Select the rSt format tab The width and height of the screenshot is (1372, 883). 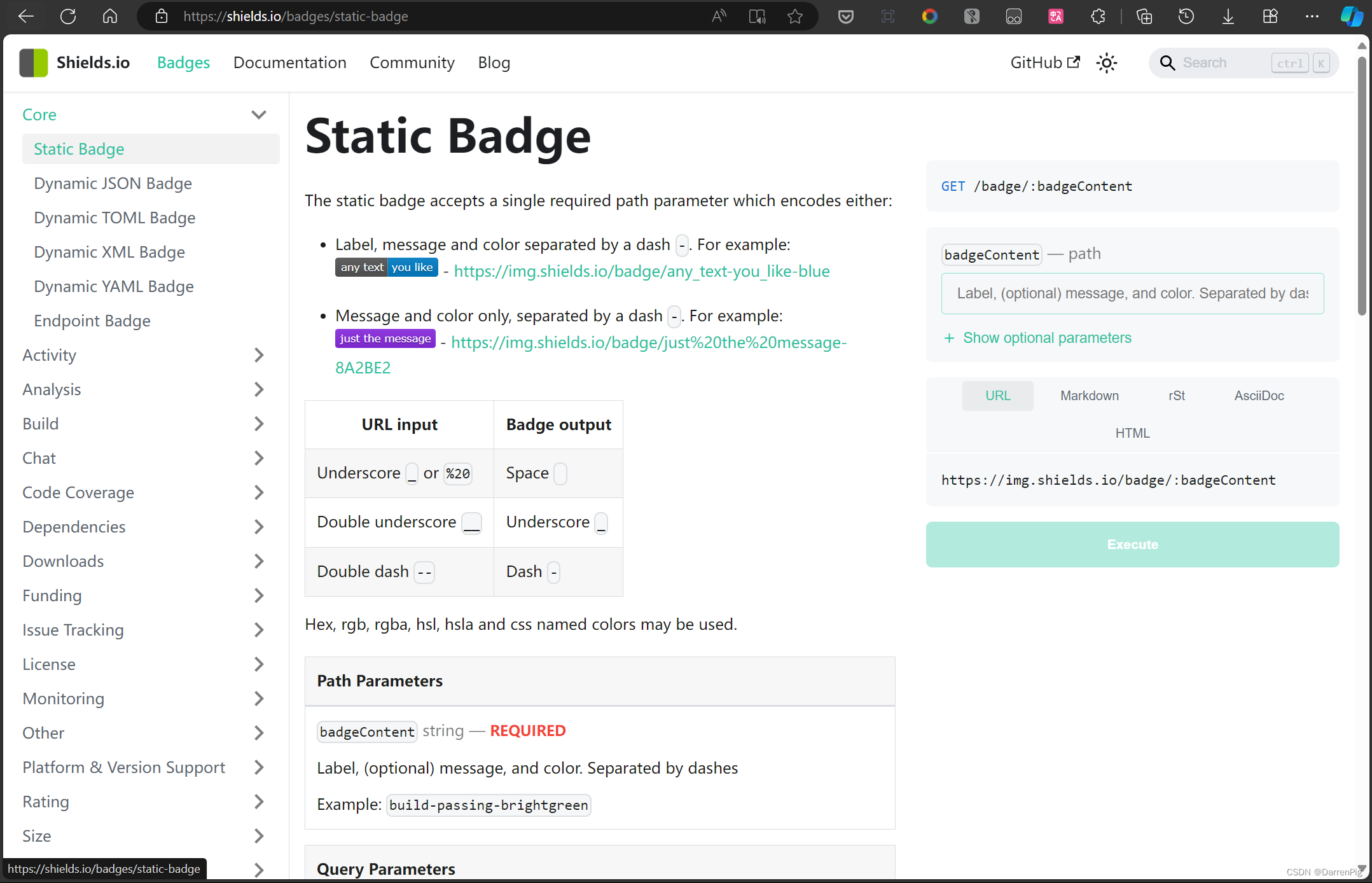pyautogui.click(x=1177, y=396)
